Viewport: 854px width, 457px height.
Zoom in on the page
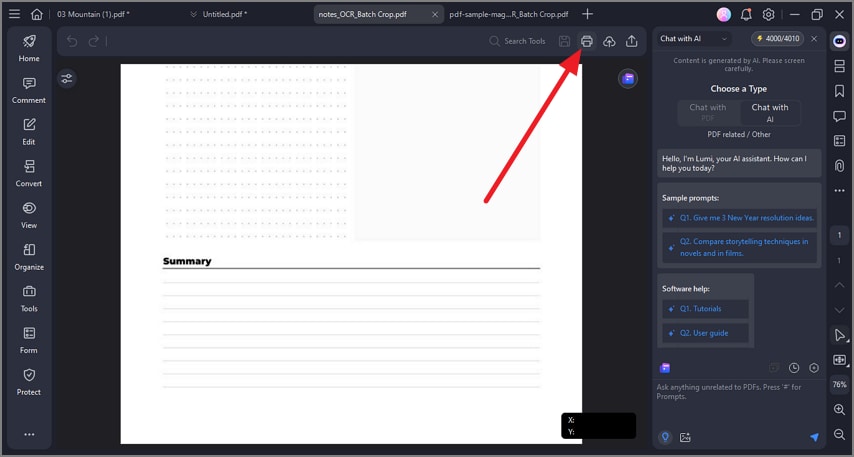click(839, 409)
